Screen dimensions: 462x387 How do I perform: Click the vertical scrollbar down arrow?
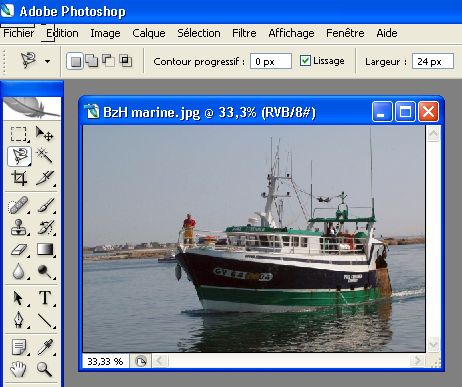pos(433,344)
